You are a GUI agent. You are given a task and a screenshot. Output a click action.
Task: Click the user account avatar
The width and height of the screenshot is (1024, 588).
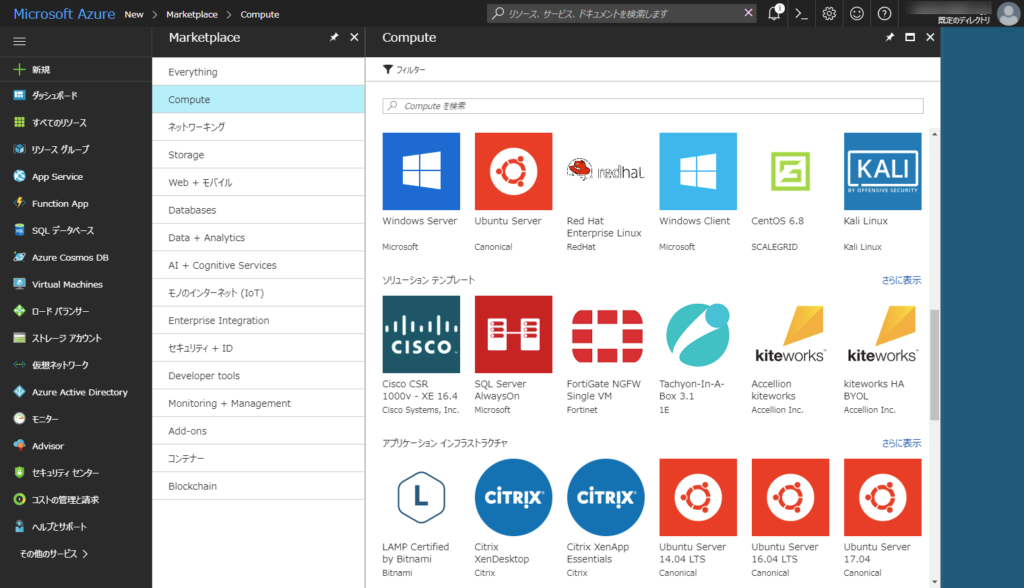coord(1008,13)
